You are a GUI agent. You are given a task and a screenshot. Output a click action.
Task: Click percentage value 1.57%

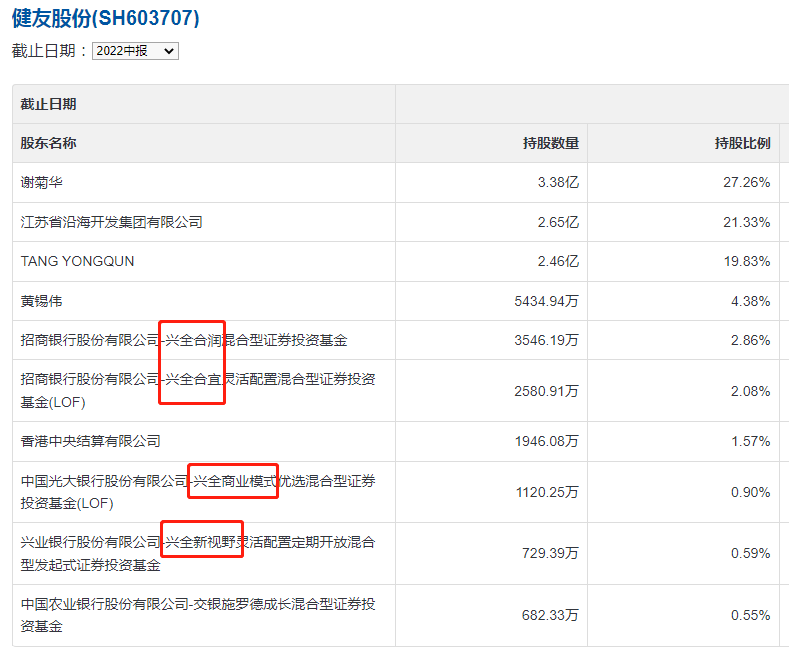(751, 441)
